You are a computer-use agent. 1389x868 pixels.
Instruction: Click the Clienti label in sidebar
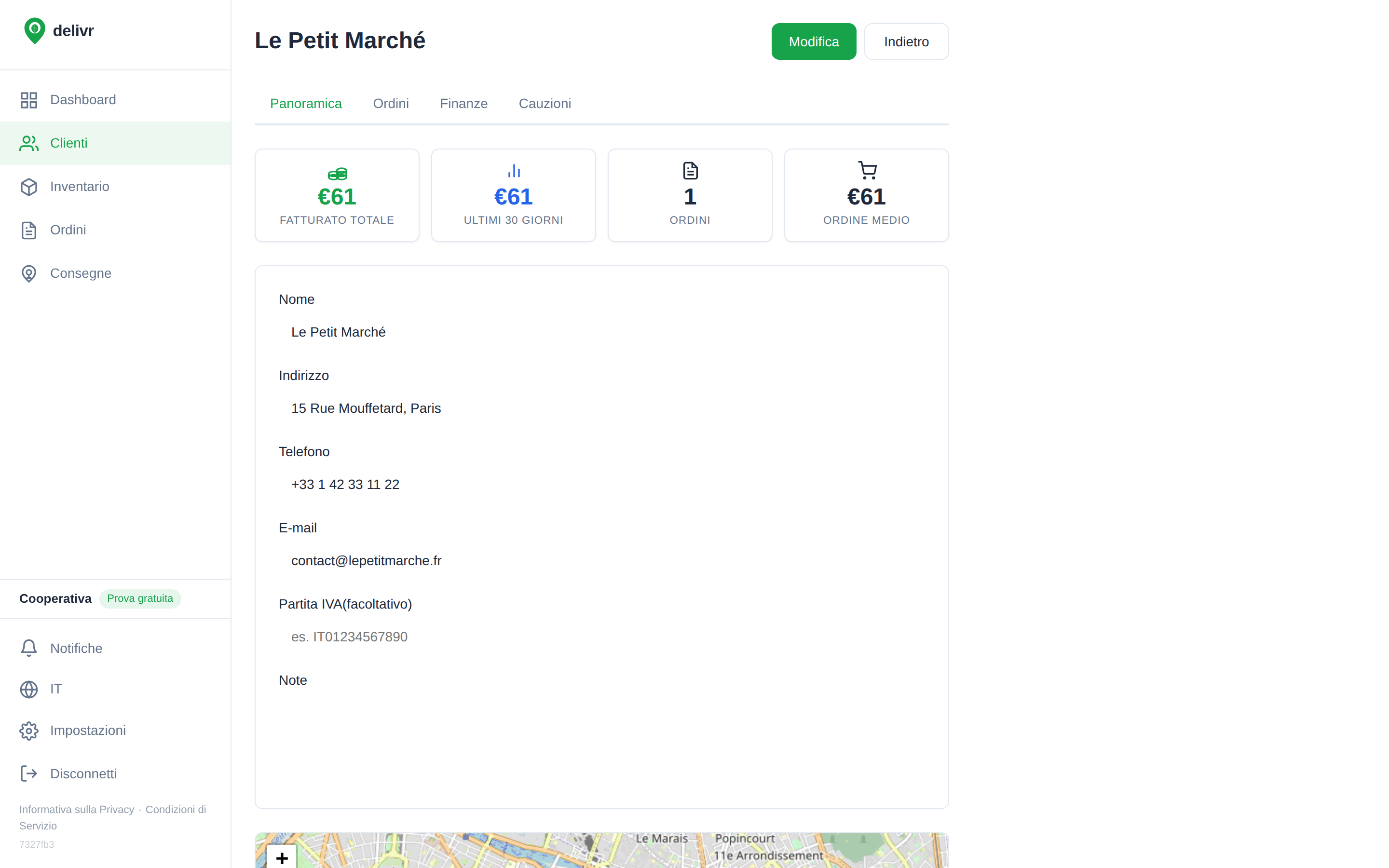tap(69, 143)
